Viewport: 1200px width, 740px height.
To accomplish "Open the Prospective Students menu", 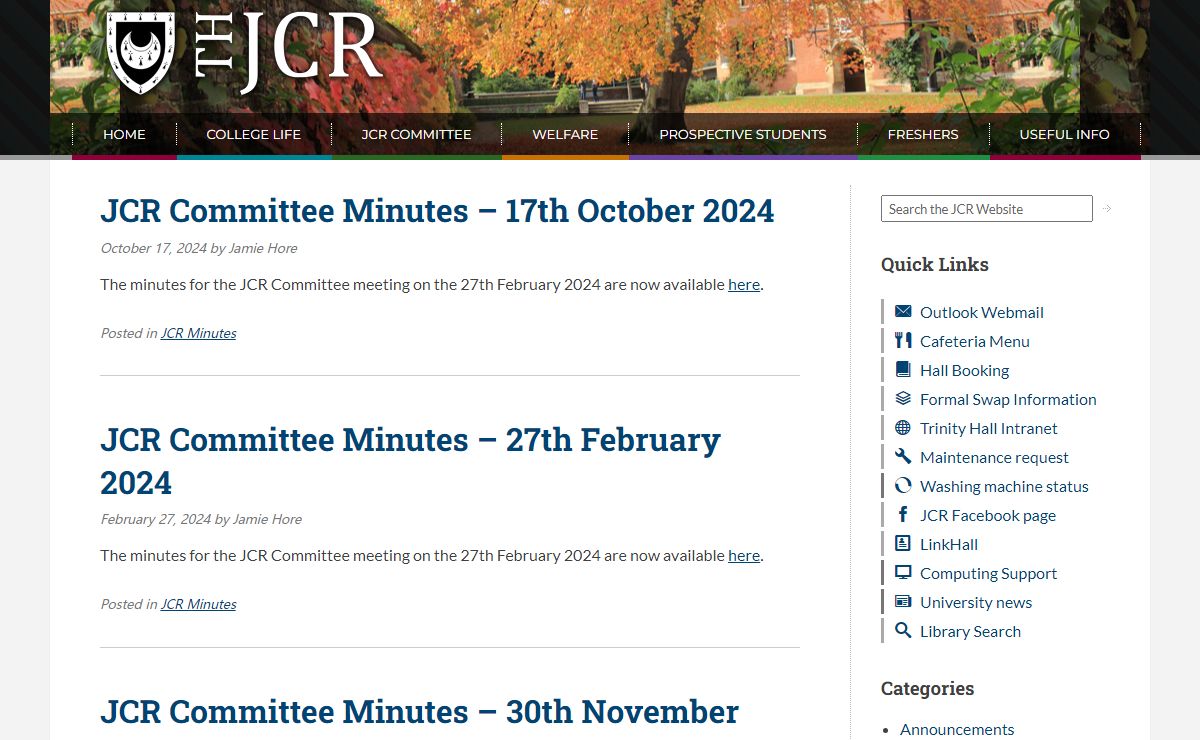I will pyautogui.click(x=743, y=134).
